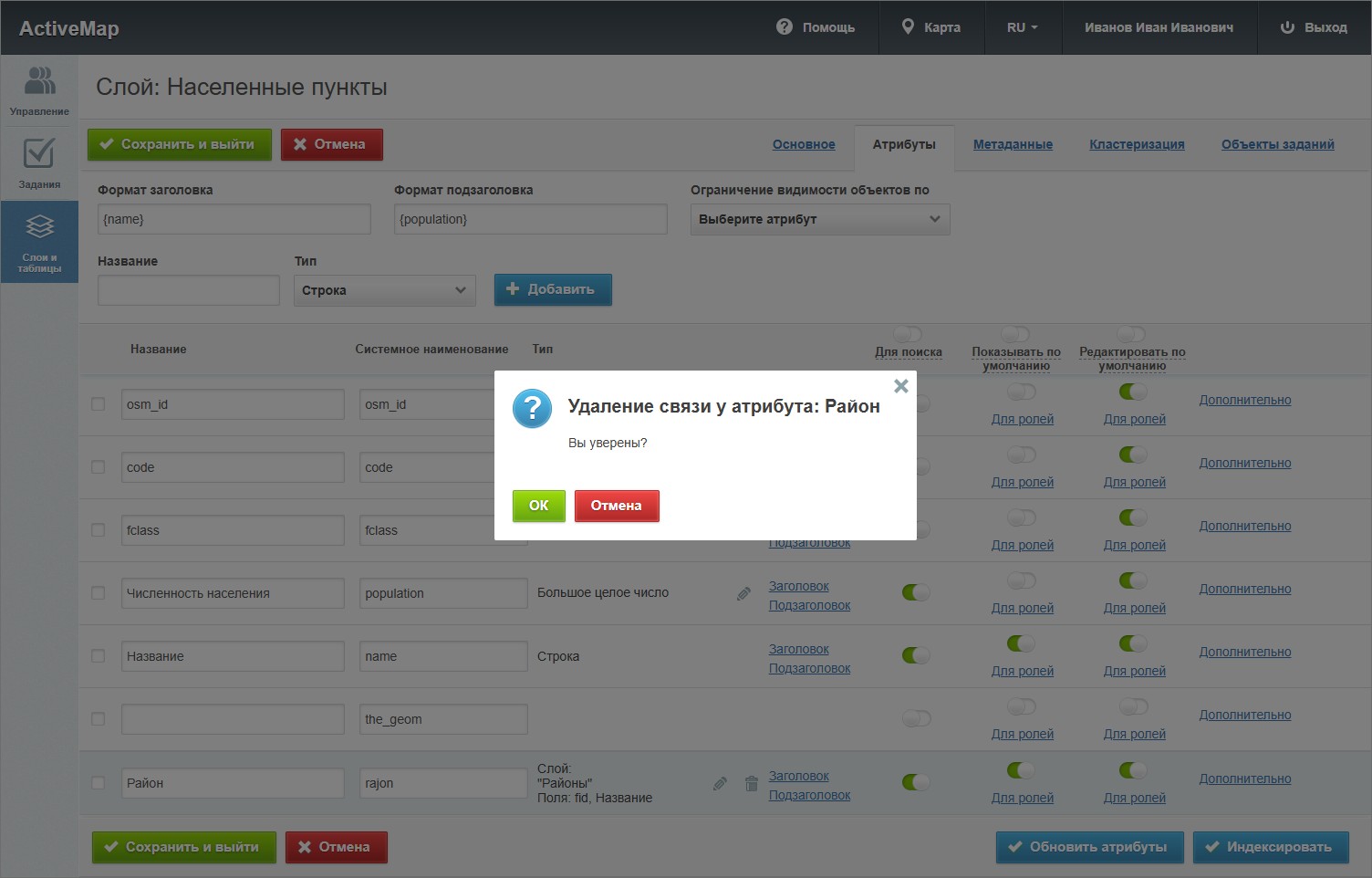Open the RU language dropdown
Screen dimensions: 1372x878
tap(1022, 27)
